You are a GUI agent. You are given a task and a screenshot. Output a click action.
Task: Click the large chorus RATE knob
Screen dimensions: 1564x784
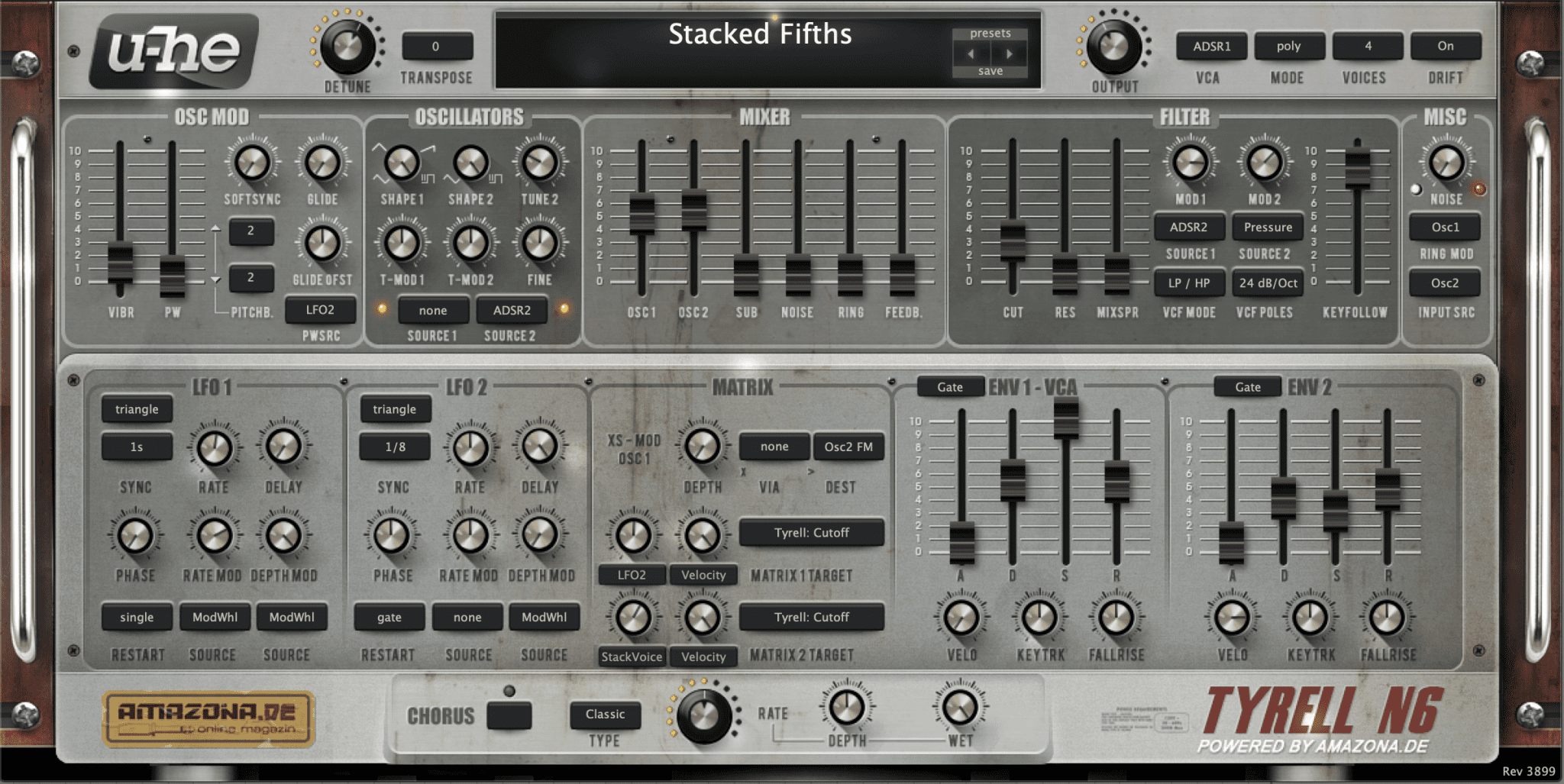pyautogui.click(x=703, y=715)
